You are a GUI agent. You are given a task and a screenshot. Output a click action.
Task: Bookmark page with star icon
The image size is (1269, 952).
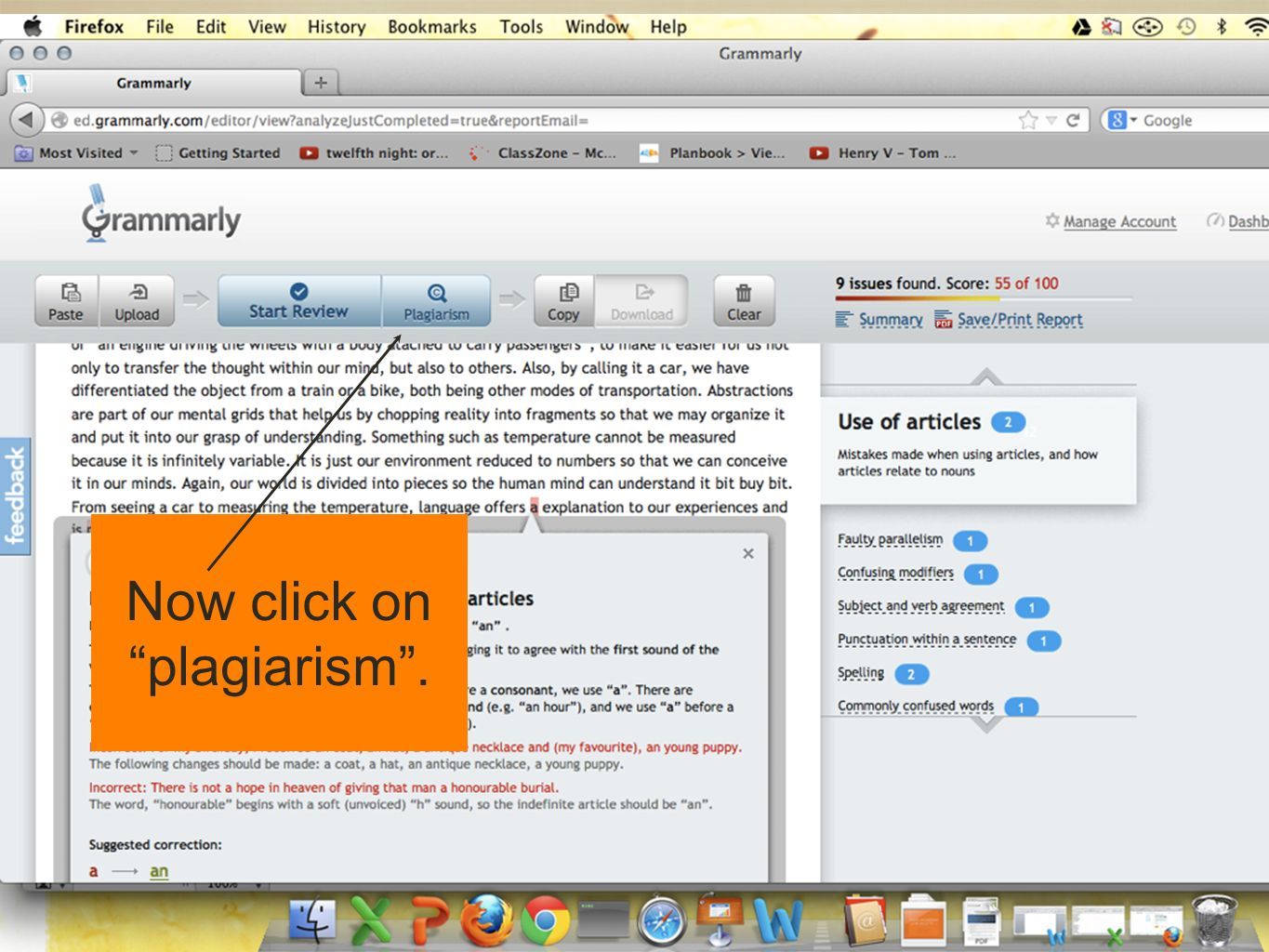(1028, 121)
